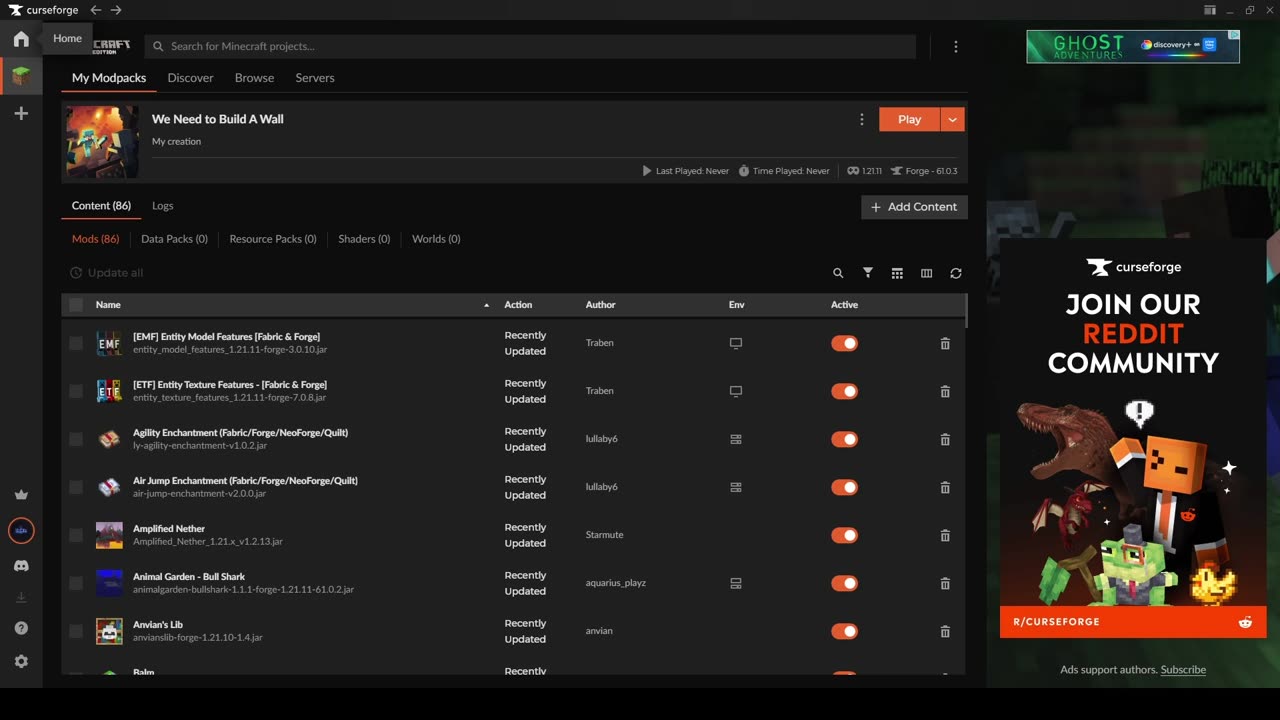
Task: Open the columns layout icon
Action: pos(926,273)
